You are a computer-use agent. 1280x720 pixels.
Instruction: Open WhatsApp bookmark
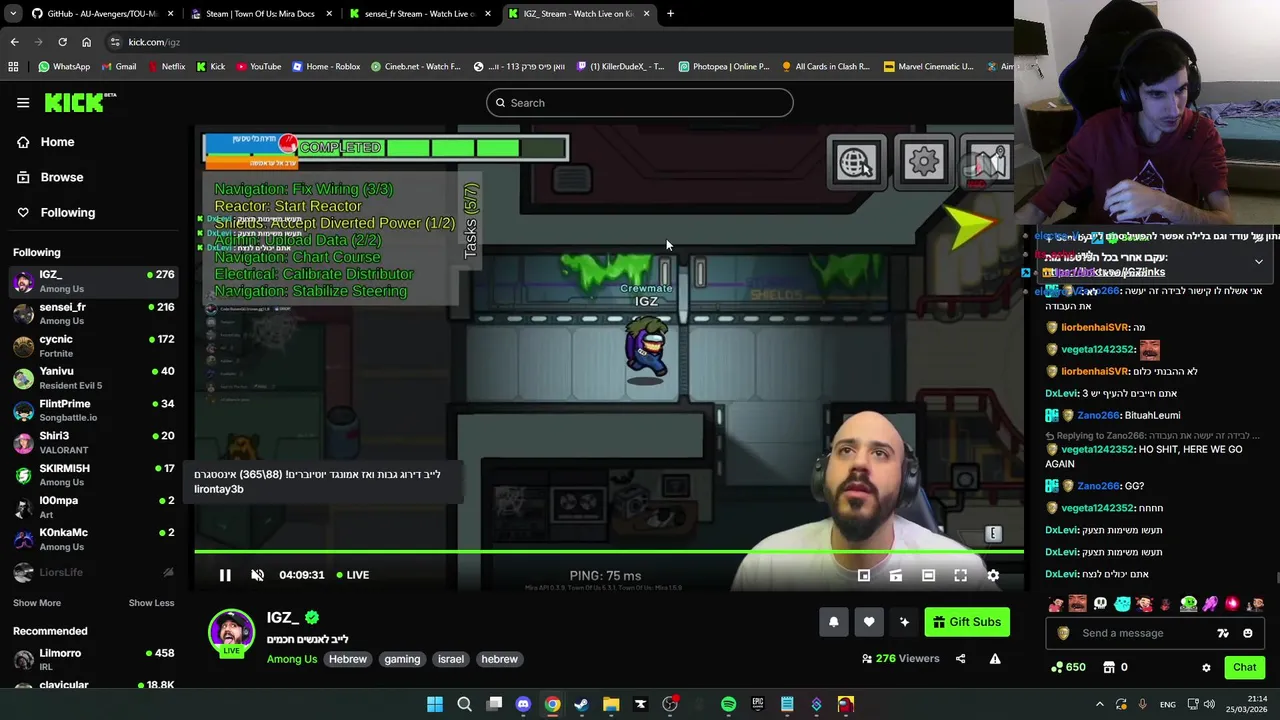64,67
